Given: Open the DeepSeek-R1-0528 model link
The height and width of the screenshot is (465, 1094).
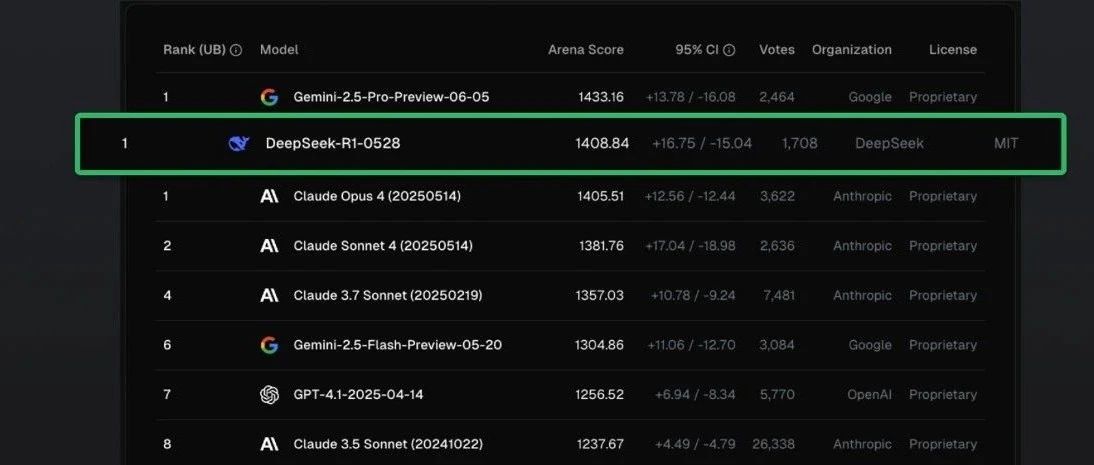Looking at the screenshot, I should [x=333, y=144].
